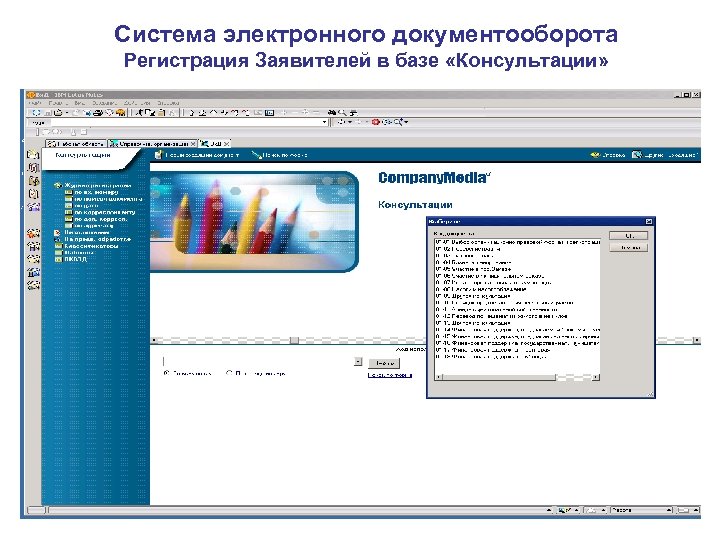Screen dimensions: 720x540
Task: Click the dialog list right scroll arrow
Action: click(x=596, y=377)
